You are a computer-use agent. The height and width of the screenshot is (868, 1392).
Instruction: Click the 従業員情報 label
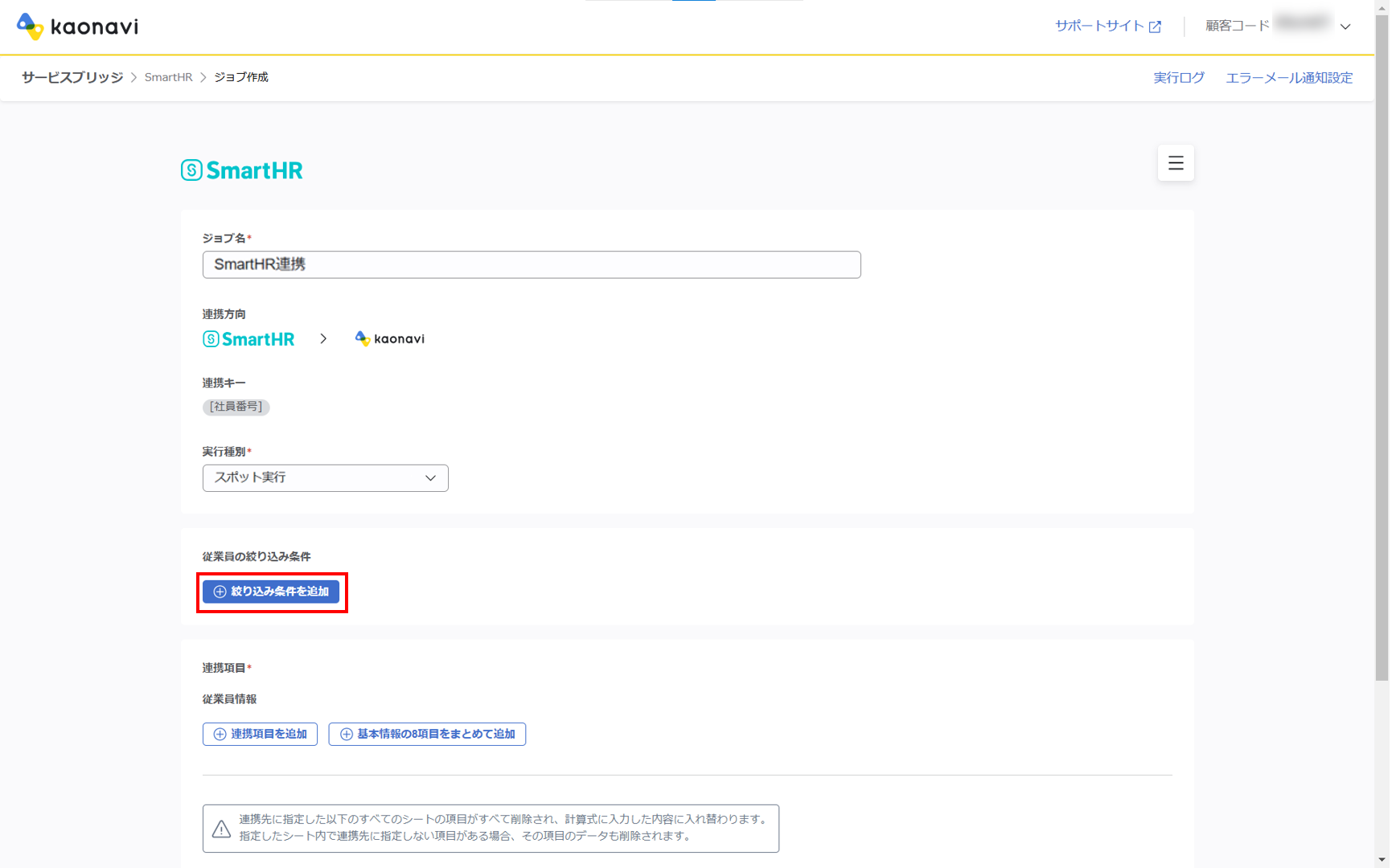pyautogui.click(x=229, y=699)
